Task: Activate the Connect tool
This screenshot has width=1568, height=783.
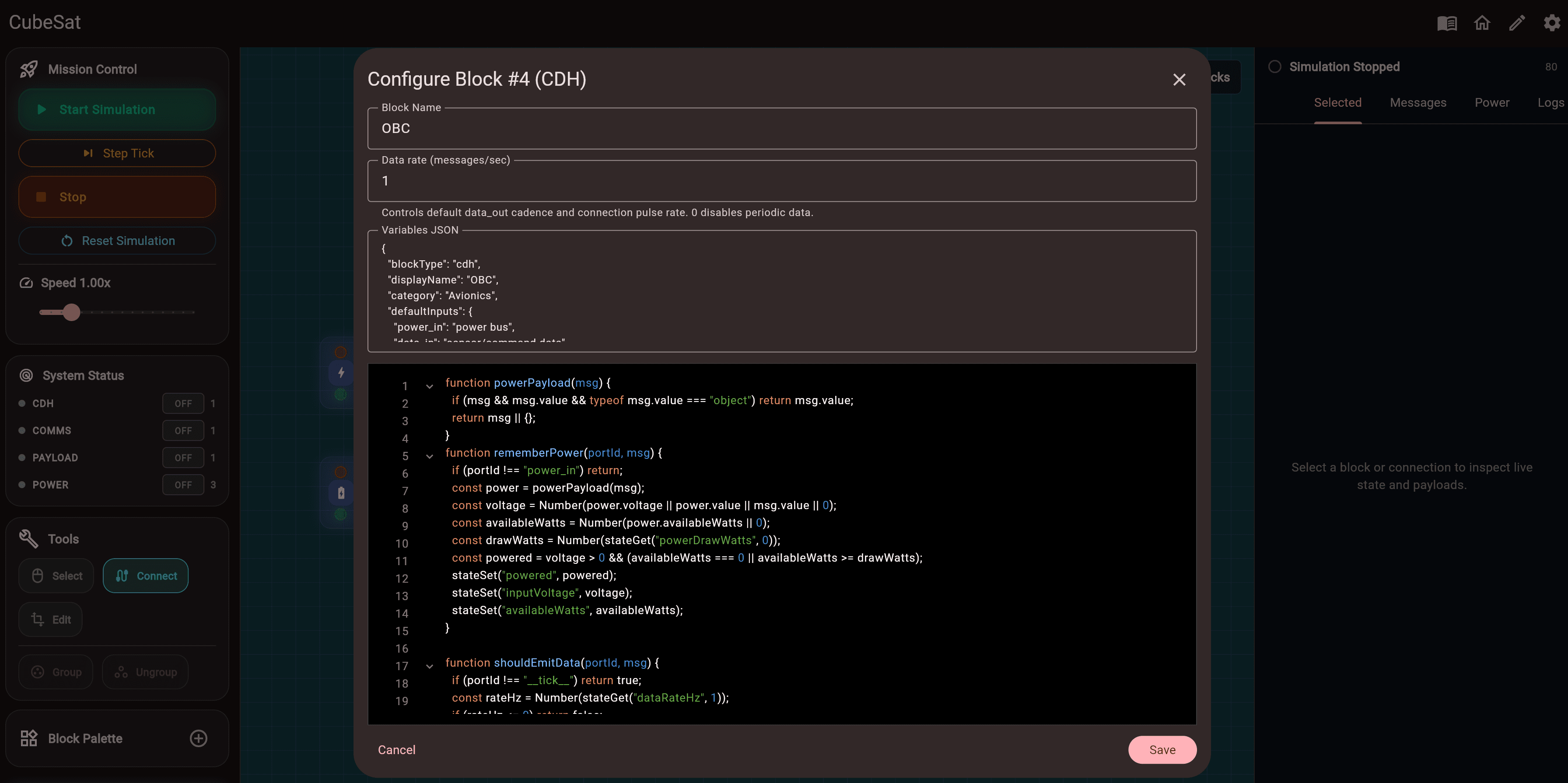Action: 146,576
